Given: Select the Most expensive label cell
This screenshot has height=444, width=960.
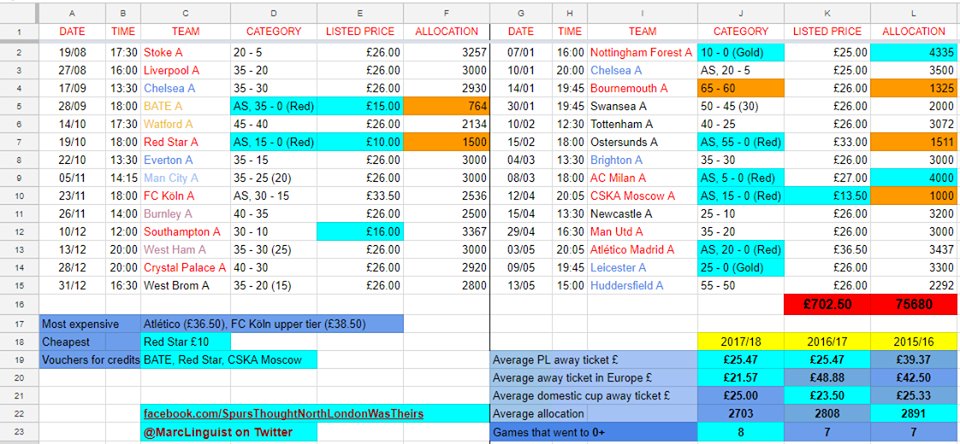Looking at the screenshot, I should 90,324.
